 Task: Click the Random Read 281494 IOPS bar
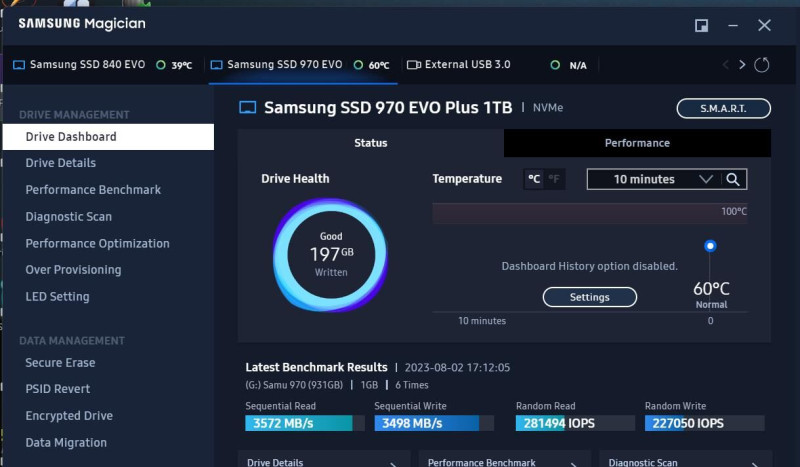coord(575,423)
